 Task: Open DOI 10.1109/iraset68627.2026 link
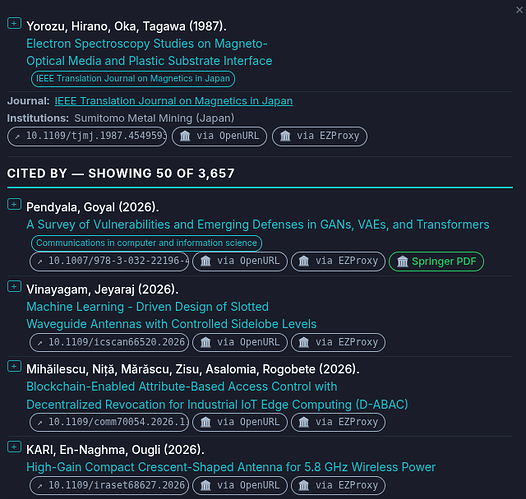pyautogui.click(x=109, y=485)
